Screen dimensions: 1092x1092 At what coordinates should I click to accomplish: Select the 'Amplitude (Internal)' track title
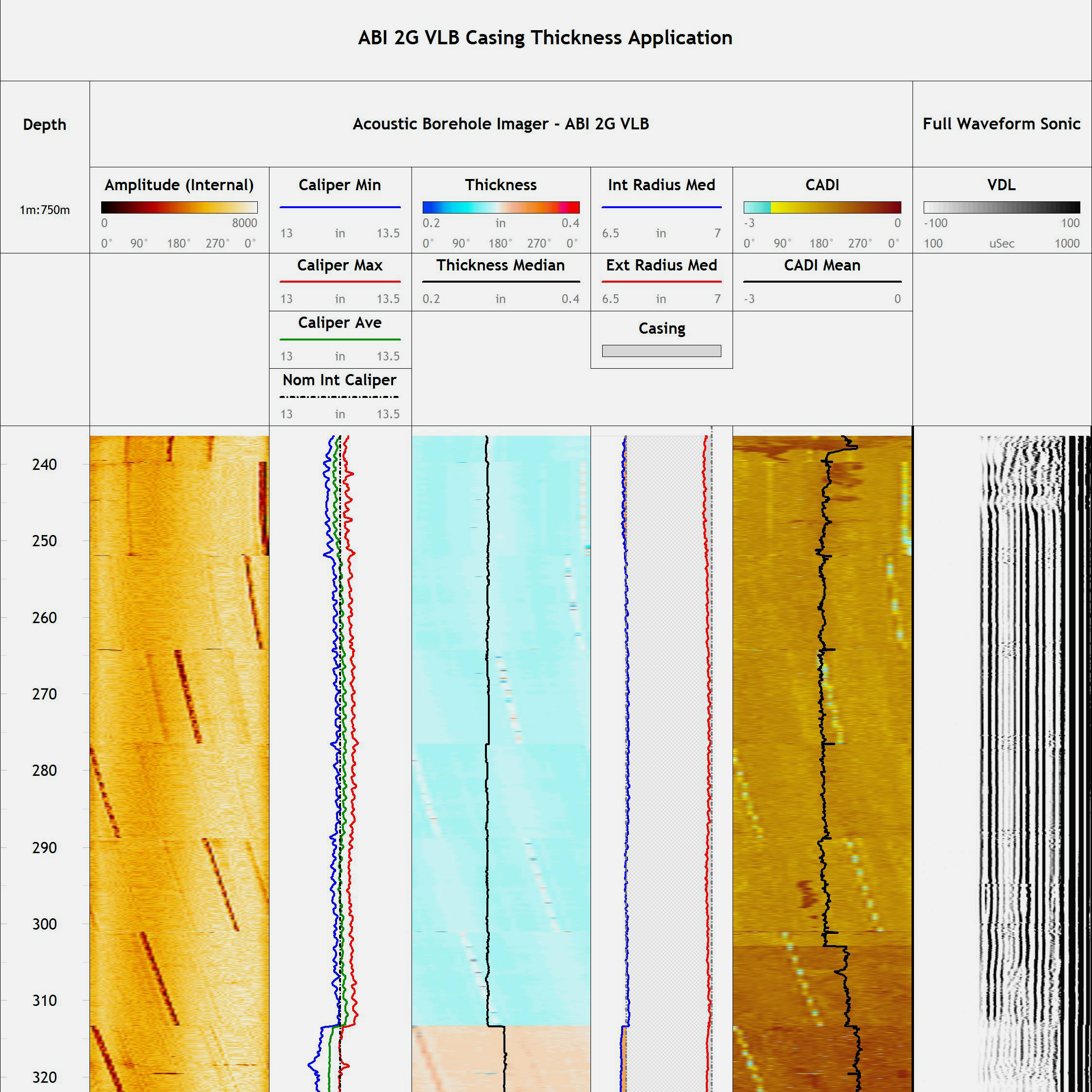(179, 185)
